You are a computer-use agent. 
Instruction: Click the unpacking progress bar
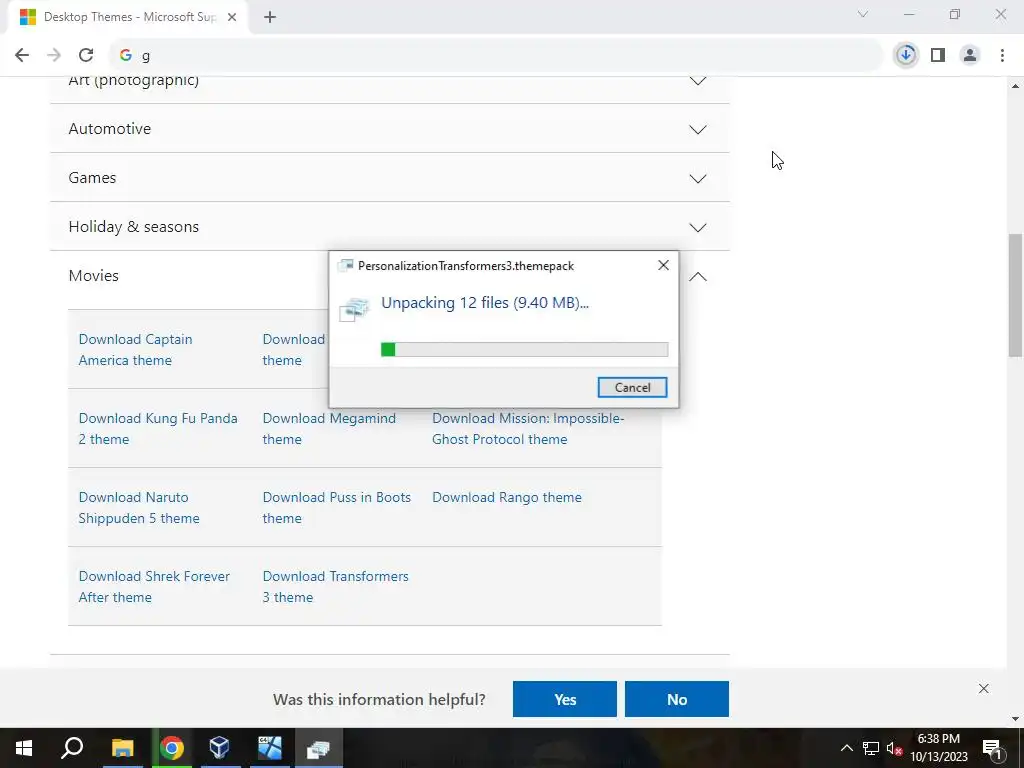[524, 349]
